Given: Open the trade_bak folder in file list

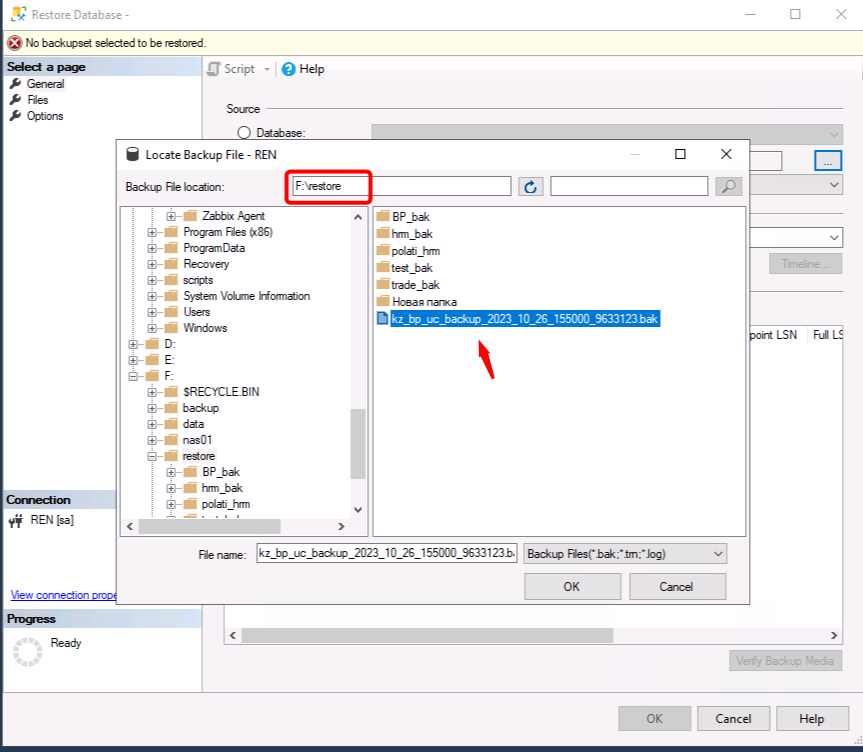Looking at the screenshot, I should (x=415, y=285).
